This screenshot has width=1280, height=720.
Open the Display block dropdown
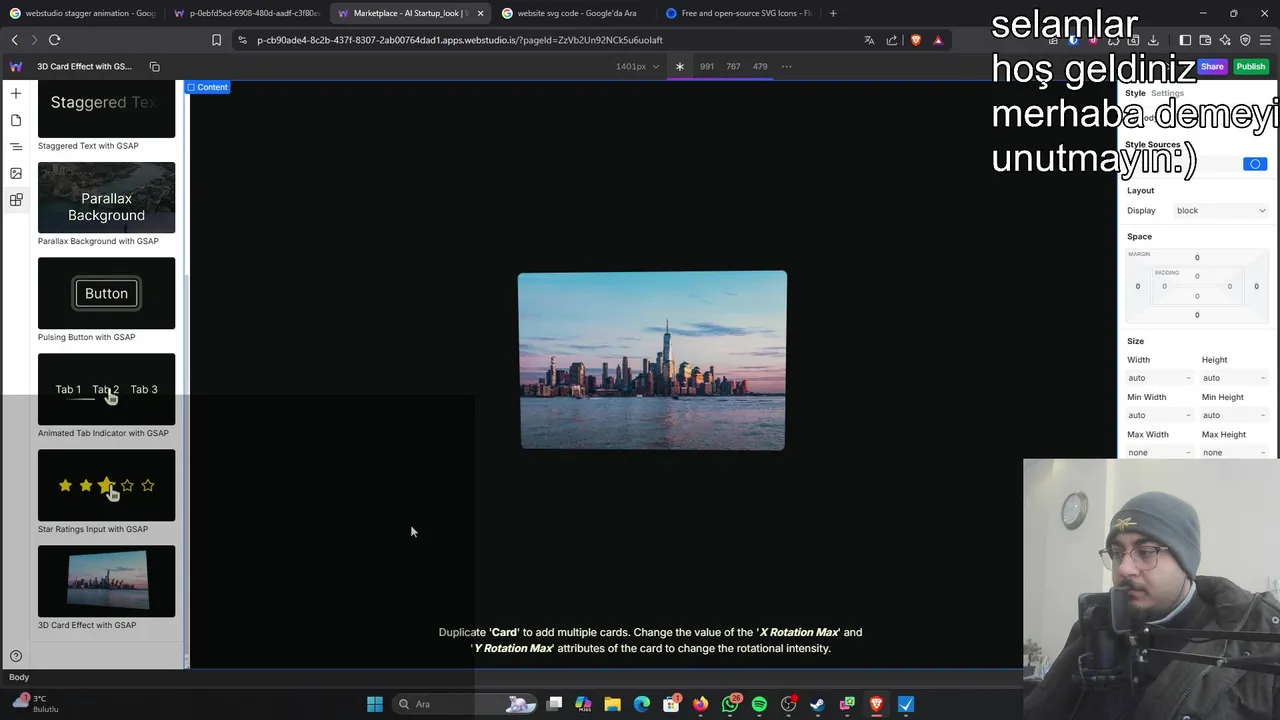click(x=1221, y=211)
